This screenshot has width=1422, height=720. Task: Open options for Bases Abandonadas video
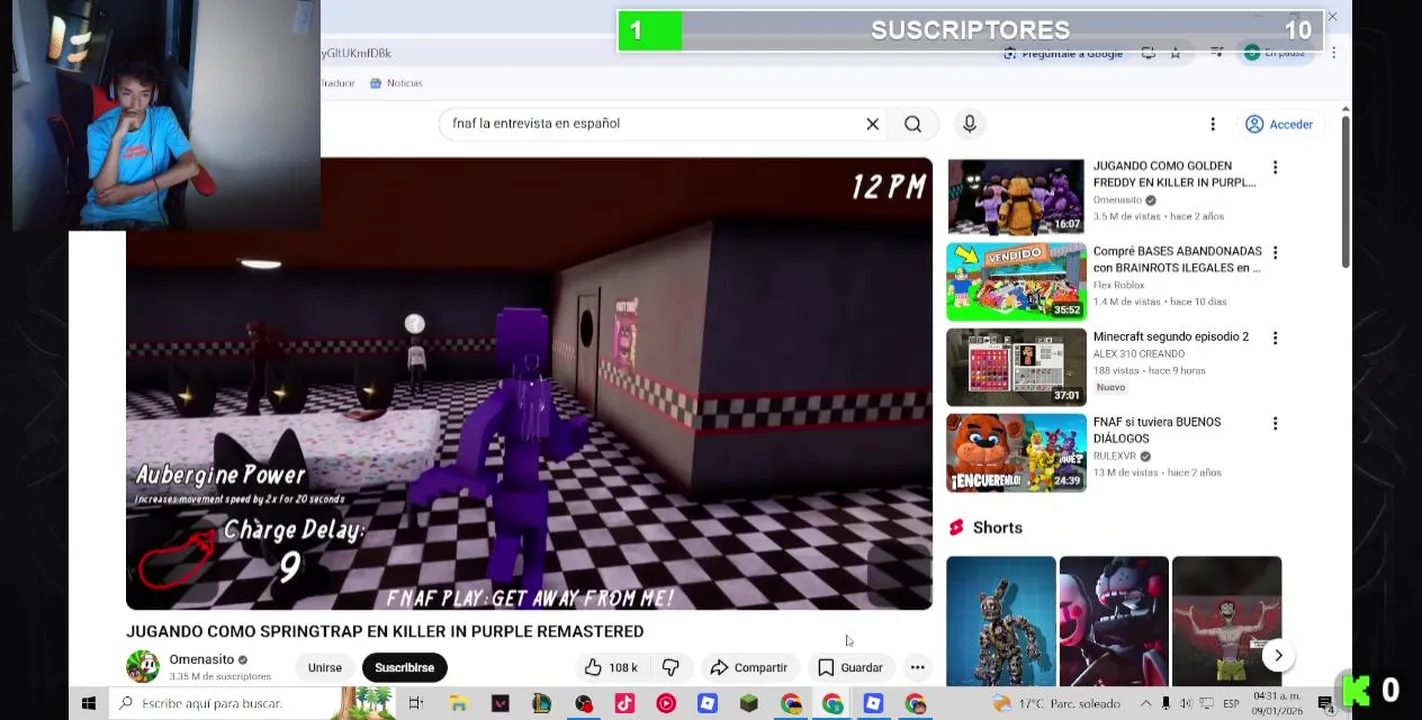point(1274,253)
